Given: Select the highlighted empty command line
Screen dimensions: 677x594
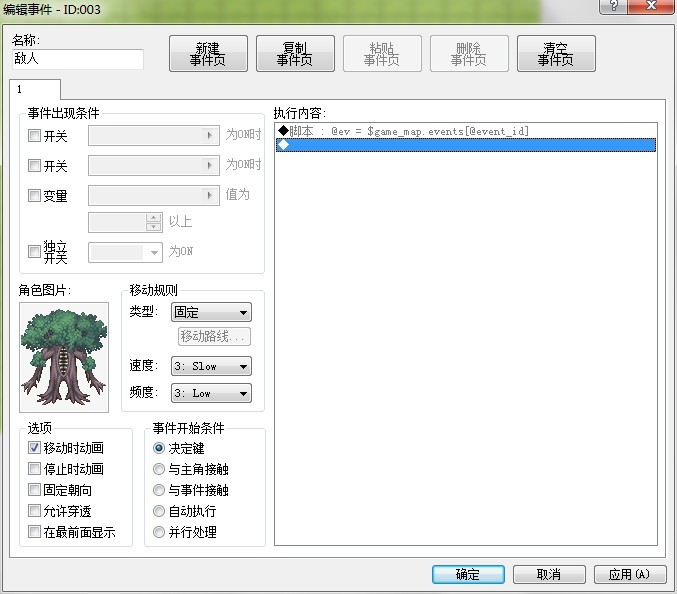Looking at the screenshot, I should click(466, 145).
